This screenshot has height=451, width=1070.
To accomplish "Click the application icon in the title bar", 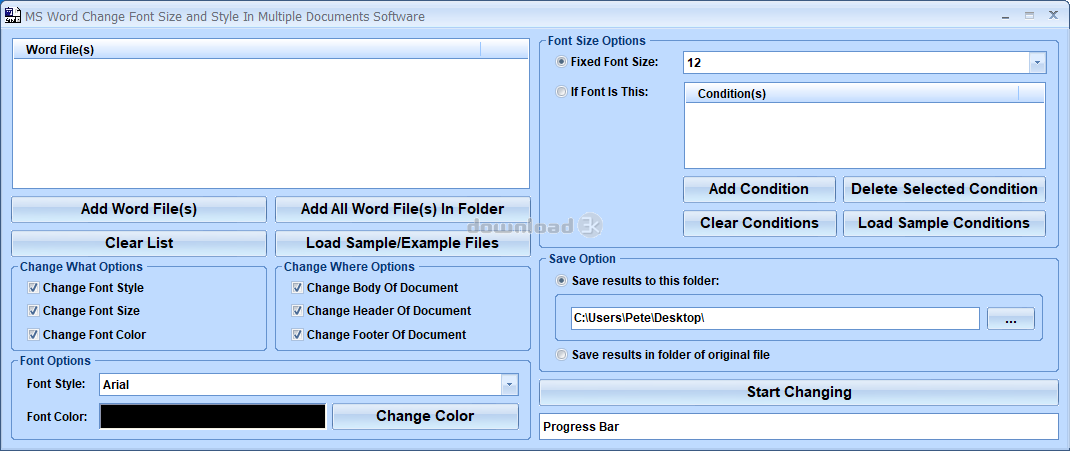I will pos(12,15).
